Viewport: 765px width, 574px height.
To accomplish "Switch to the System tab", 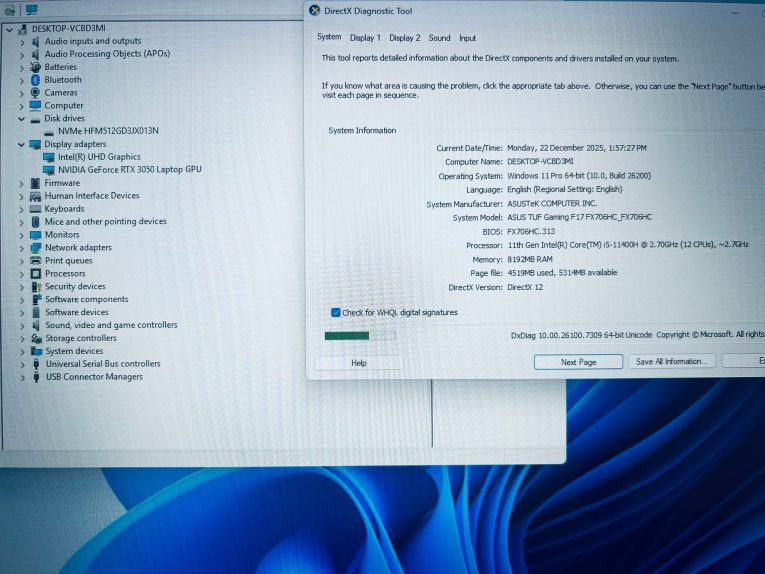I will click(329, 37).
